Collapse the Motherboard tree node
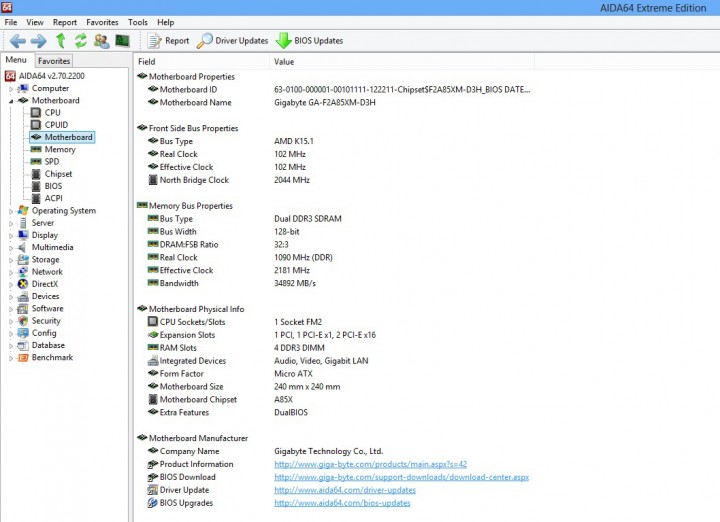720x522 pixels. coord(11,101)
